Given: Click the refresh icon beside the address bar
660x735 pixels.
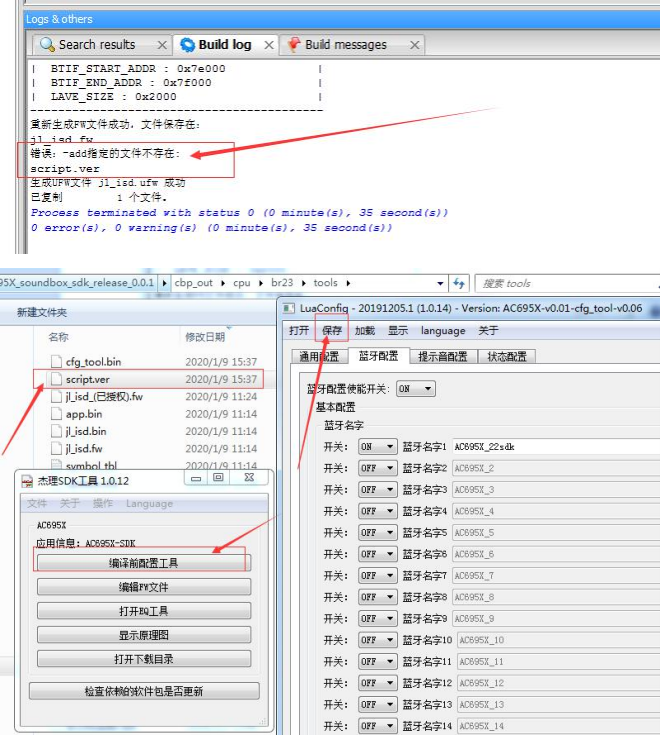Looking at the screenshot, I should point(459,283).
